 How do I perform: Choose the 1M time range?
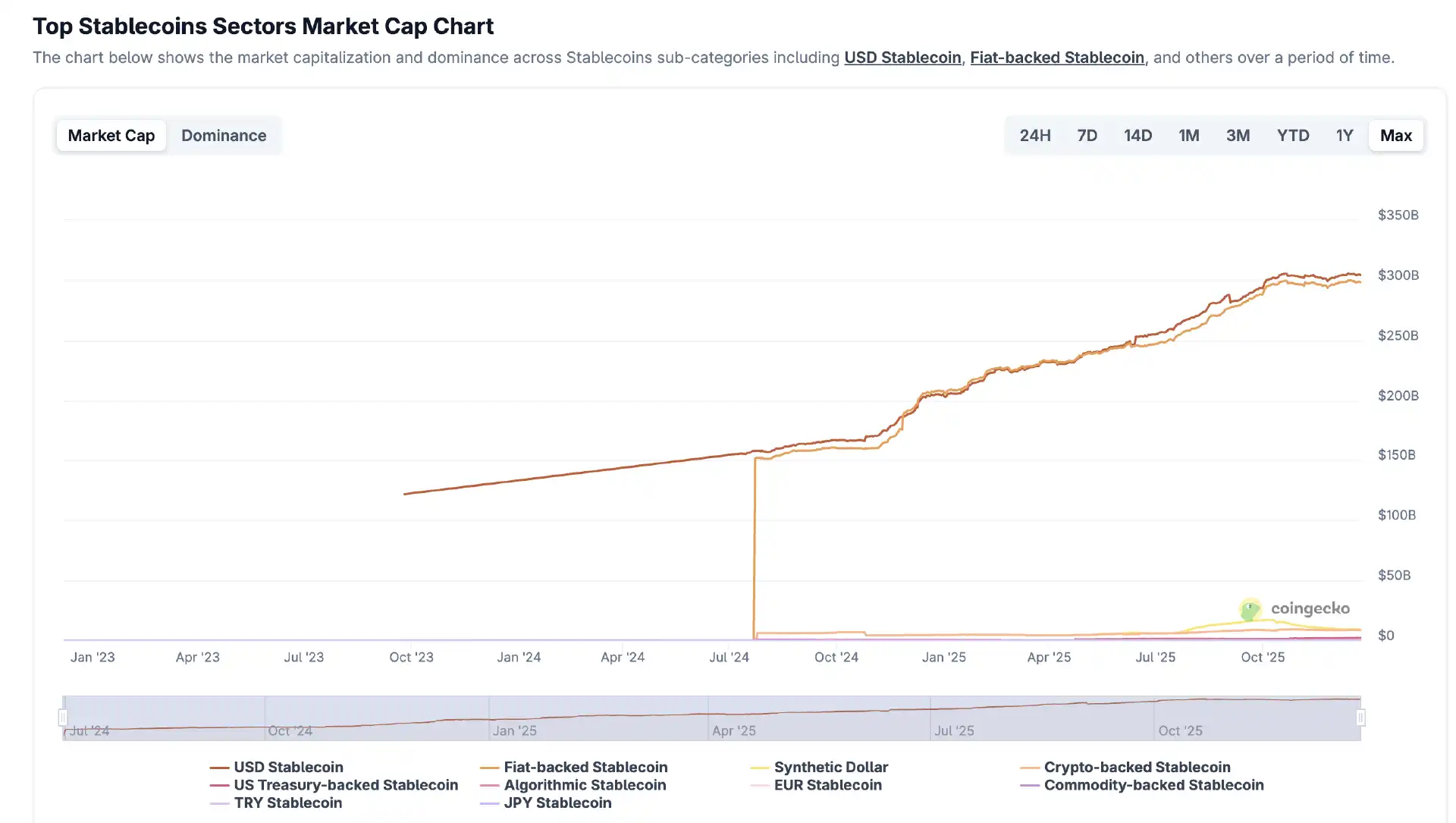1188,136
